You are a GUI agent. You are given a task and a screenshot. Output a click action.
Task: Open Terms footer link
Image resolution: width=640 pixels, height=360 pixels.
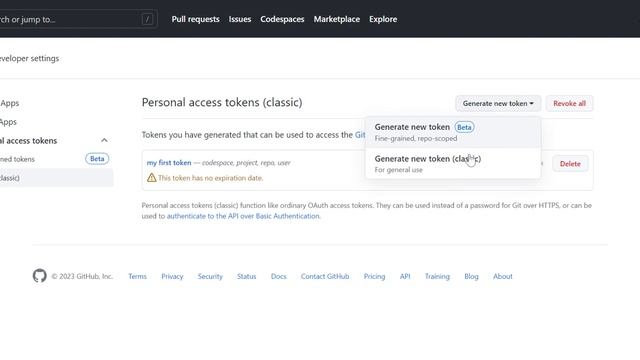pyautogui.click(x=137, y=276)
